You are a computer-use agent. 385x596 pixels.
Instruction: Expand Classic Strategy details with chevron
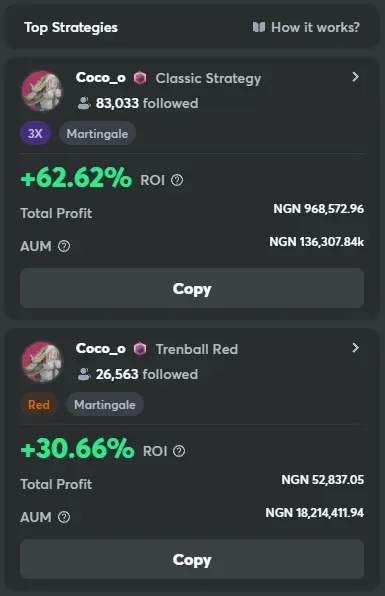355,77
